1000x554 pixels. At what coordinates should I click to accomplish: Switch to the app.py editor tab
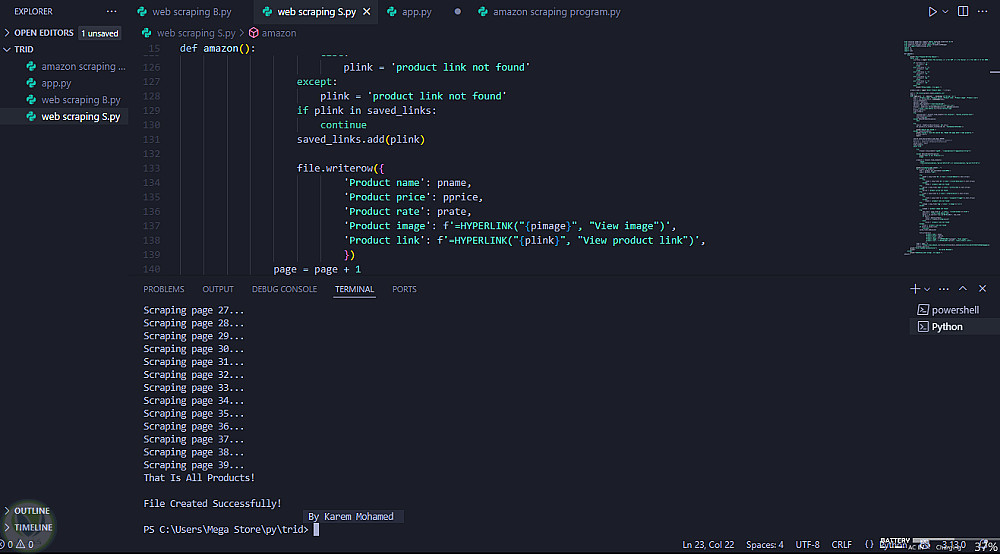coord(416,11)
